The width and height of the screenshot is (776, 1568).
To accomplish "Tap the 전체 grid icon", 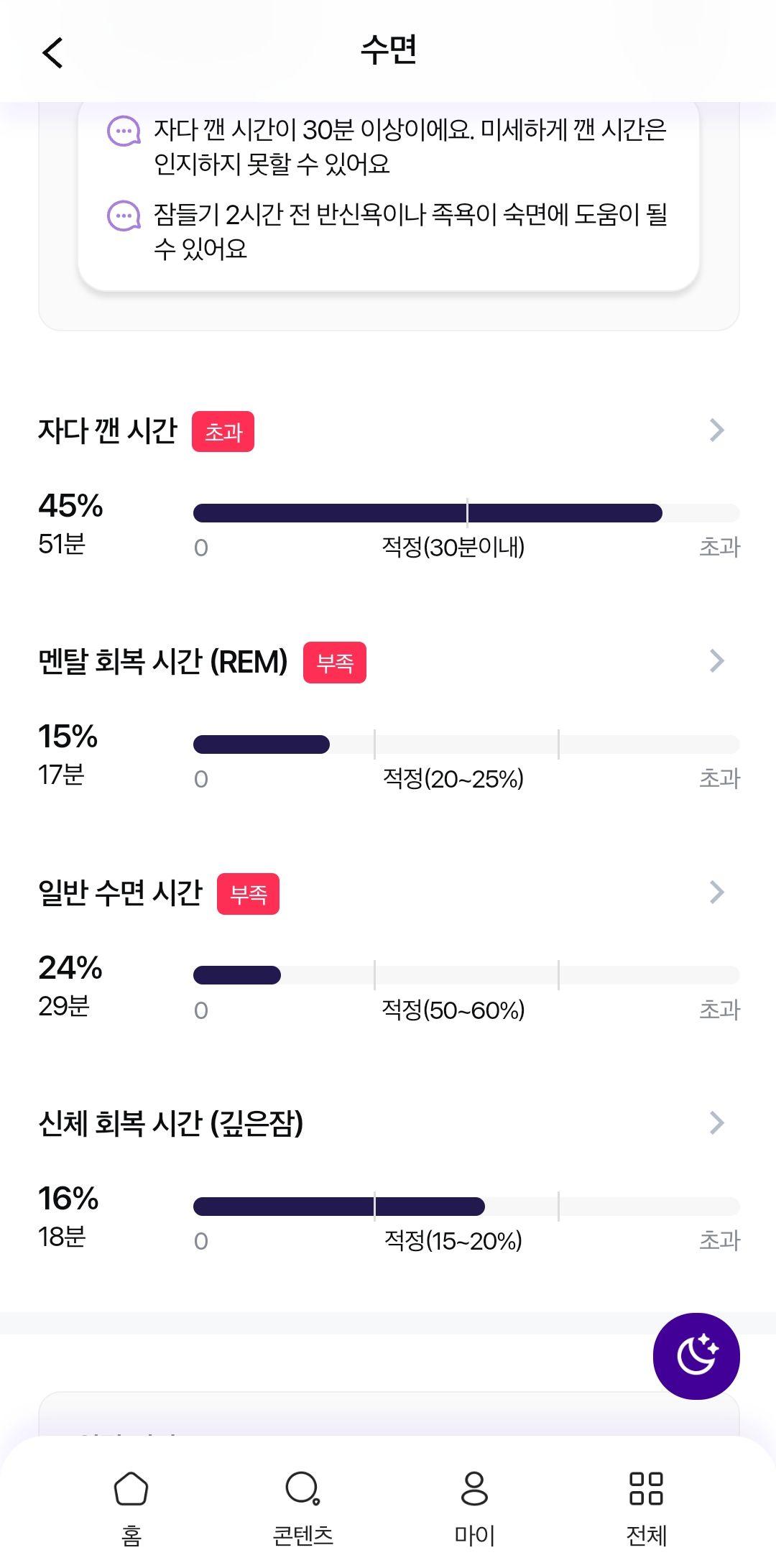I will [646, 1488].
